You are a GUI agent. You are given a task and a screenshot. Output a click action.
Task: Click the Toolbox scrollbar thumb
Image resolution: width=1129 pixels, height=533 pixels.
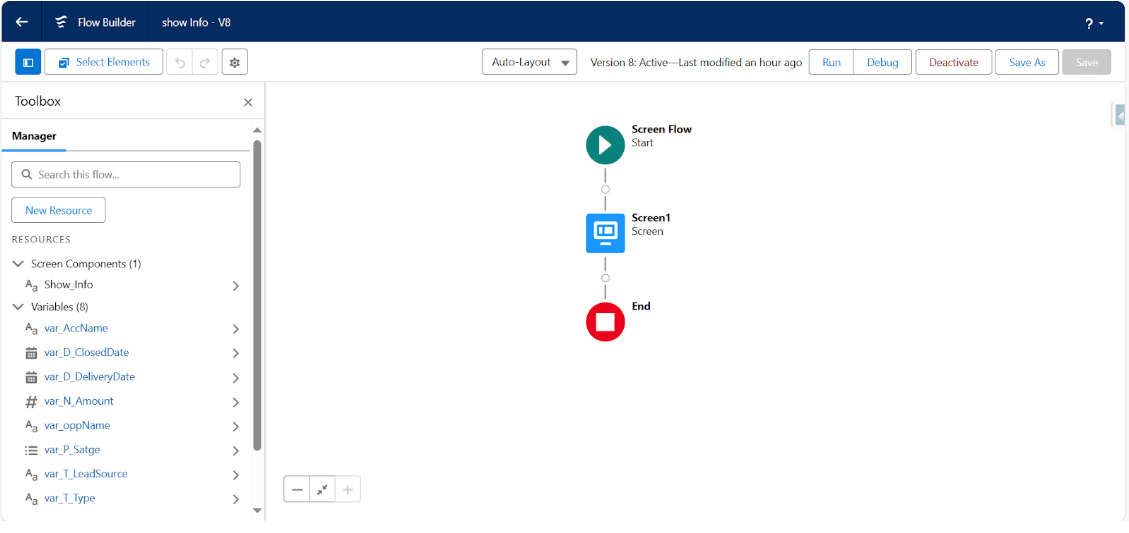coord(257,295)
